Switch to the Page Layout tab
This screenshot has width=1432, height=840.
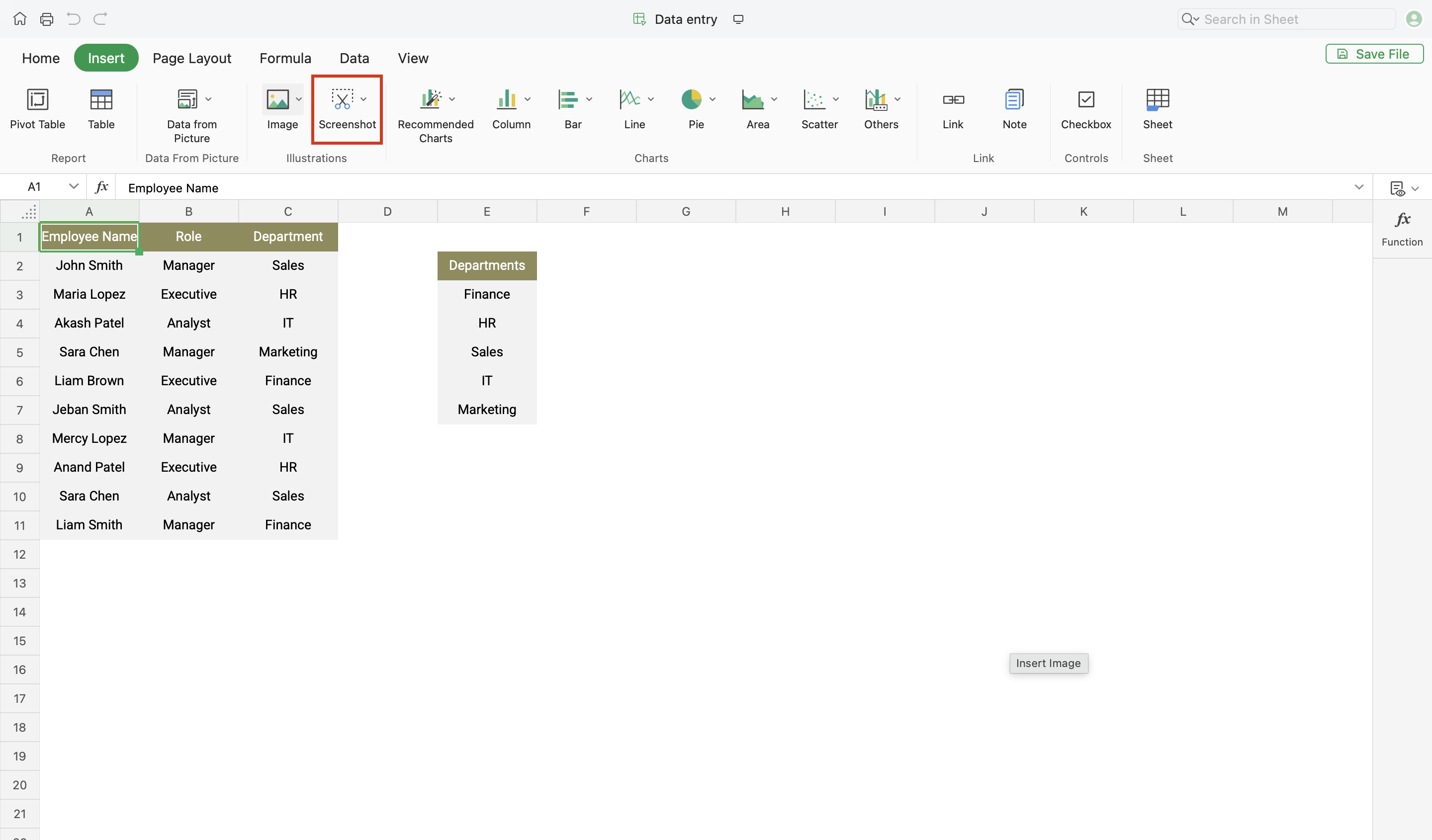click(191, 58)
